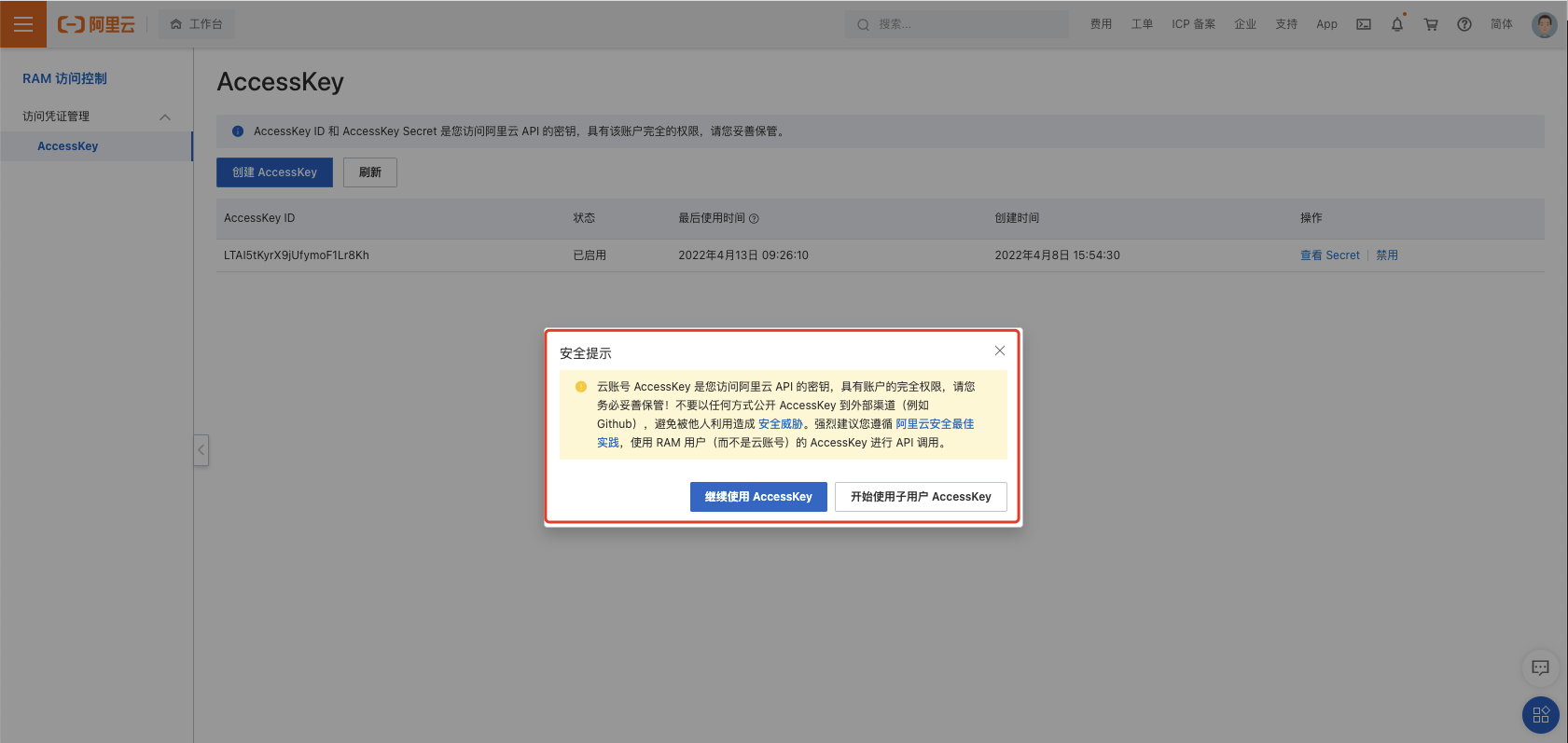Viewport: 1568px width, 743px height.
Task: Click 查看 Secret link
Action: 1330,255
